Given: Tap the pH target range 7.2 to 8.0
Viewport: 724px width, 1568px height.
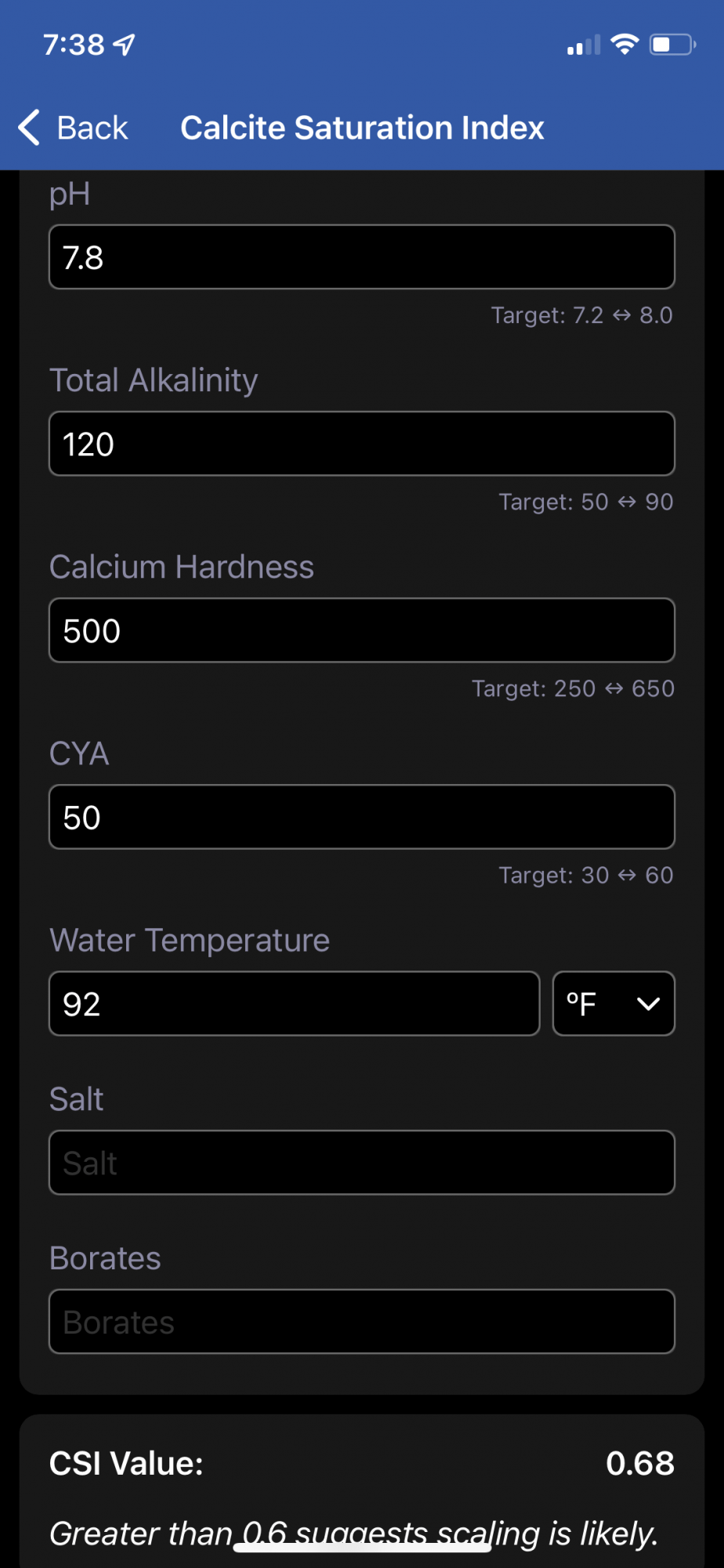Looking at the screenshot, I should pos(582,315).
